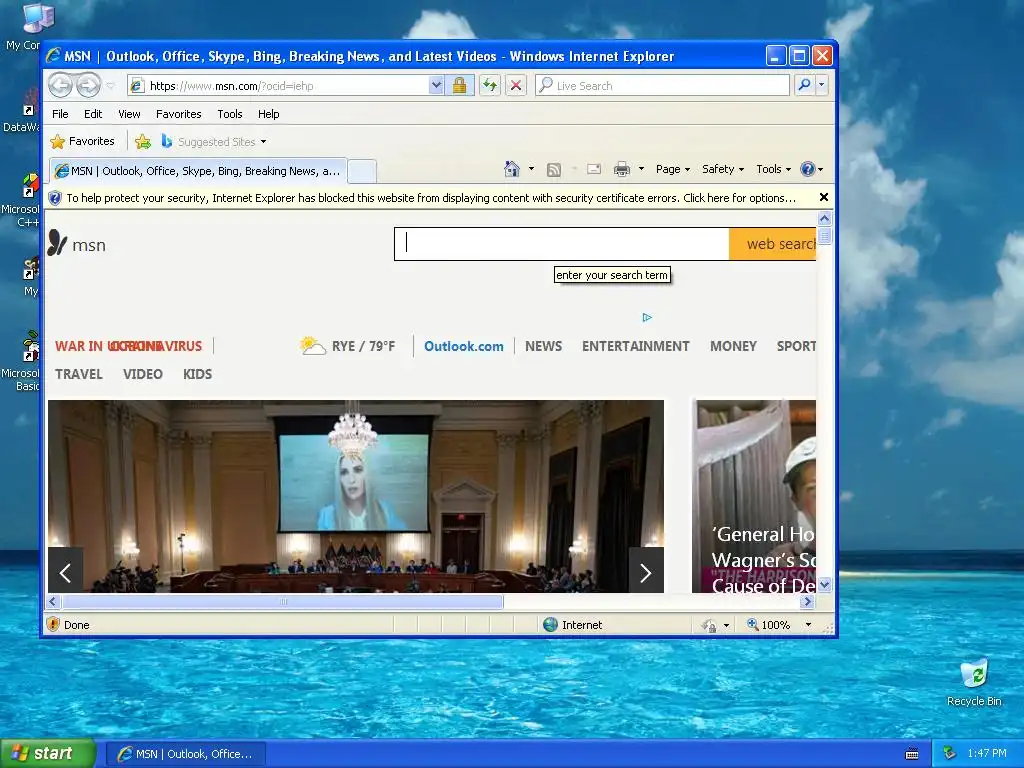This screenshot has height=768, width=1024.
Task: Click the AdChoices triangle icon
Action: pos(647,317)
